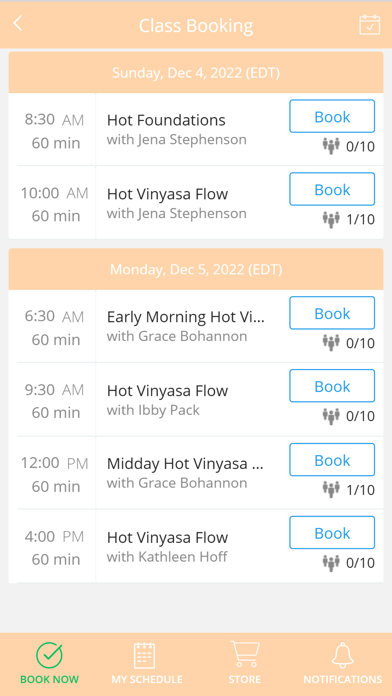Open Hot Foundations class details
The width and height of the screenshot is (392, 696).
click(166, 120)
